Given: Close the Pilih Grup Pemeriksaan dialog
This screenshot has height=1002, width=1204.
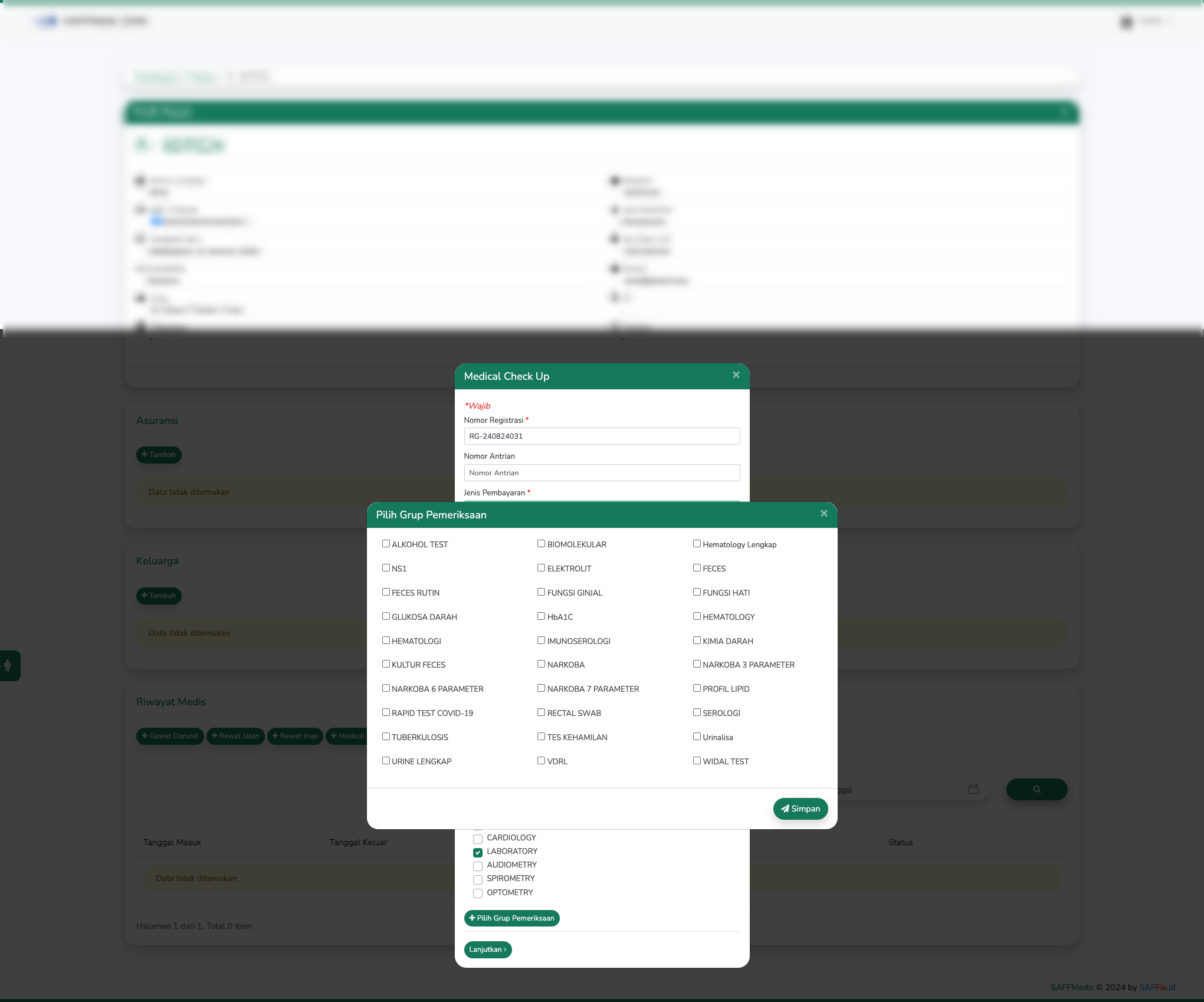Looking at the screenshot, I should click(x=824, y=514).
